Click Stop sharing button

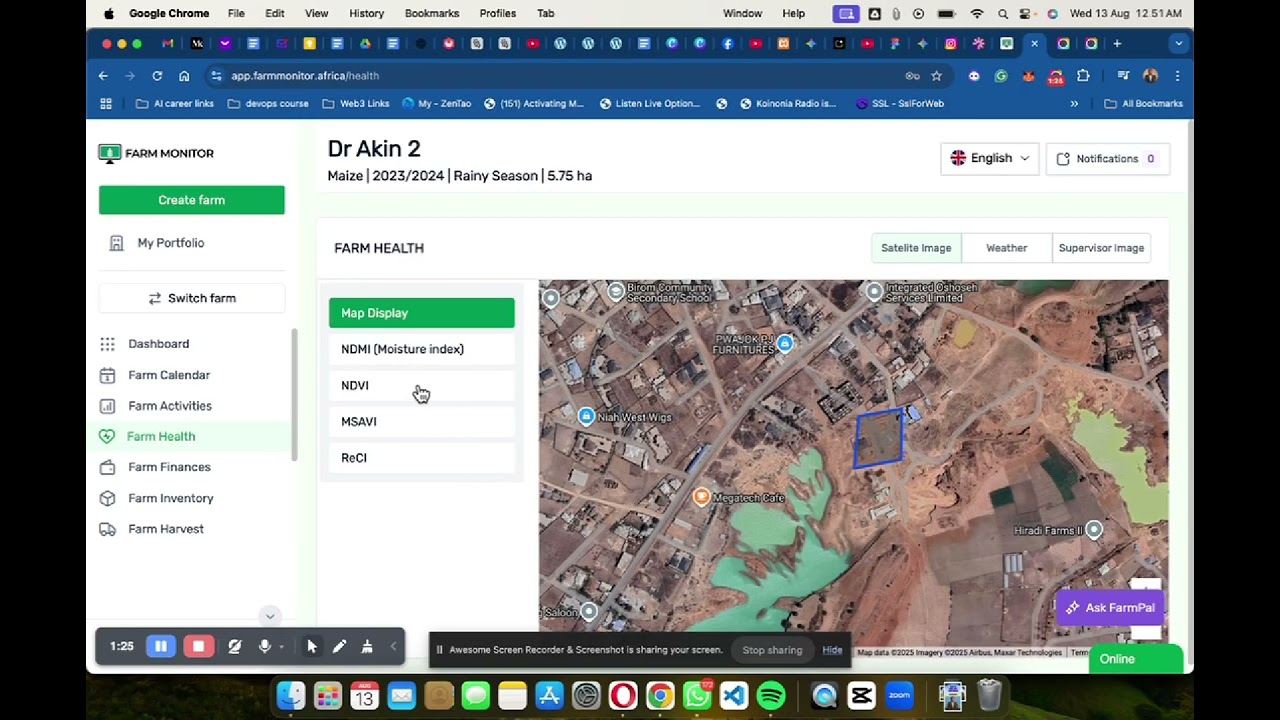772,650
